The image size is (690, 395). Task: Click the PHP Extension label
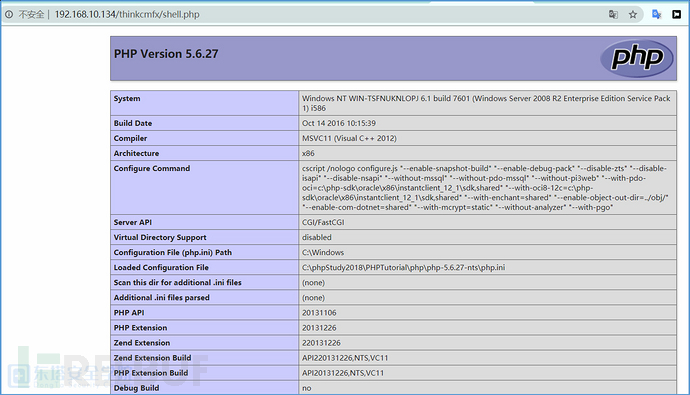point(140,328)
